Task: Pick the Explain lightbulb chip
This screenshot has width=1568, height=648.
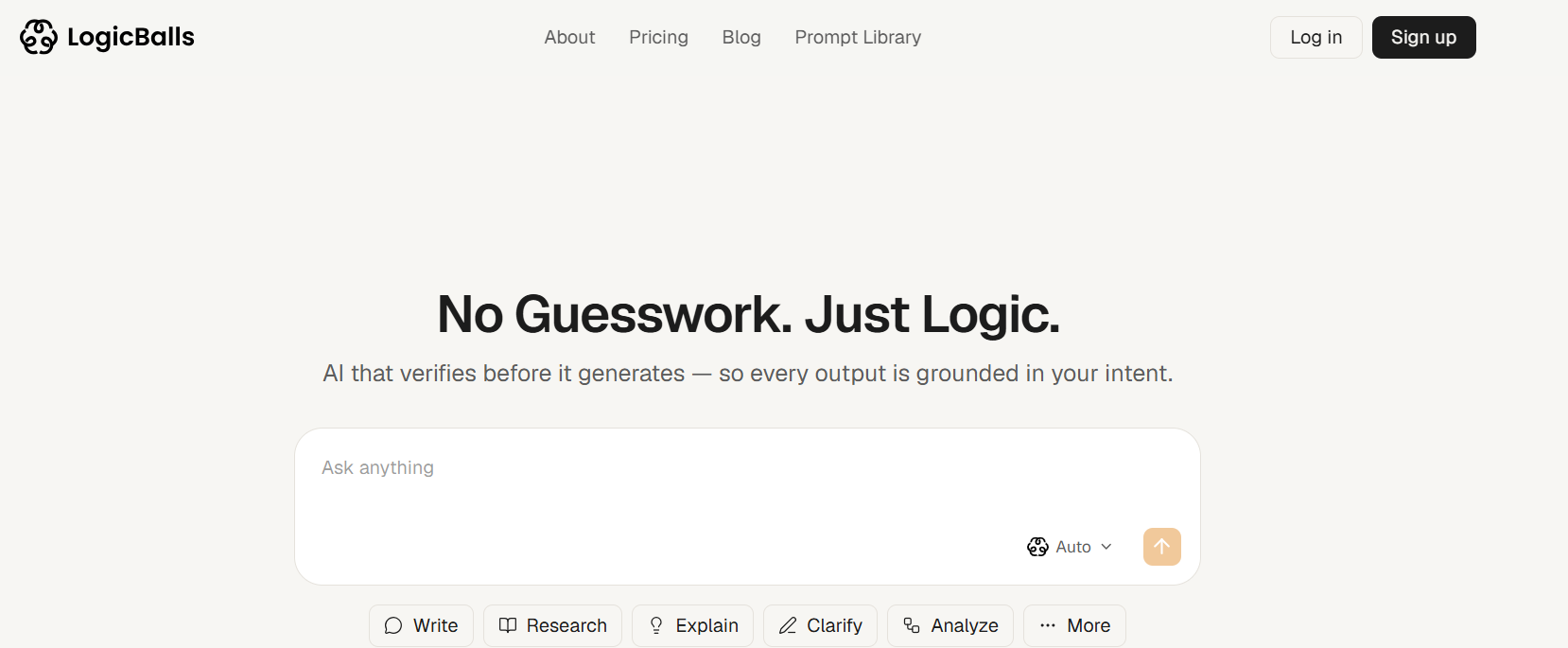Action: point(692,625)
